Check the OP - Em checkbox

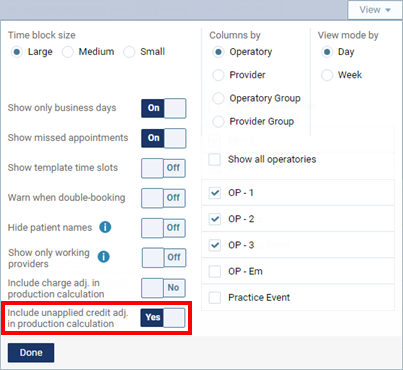coord(215,271)
